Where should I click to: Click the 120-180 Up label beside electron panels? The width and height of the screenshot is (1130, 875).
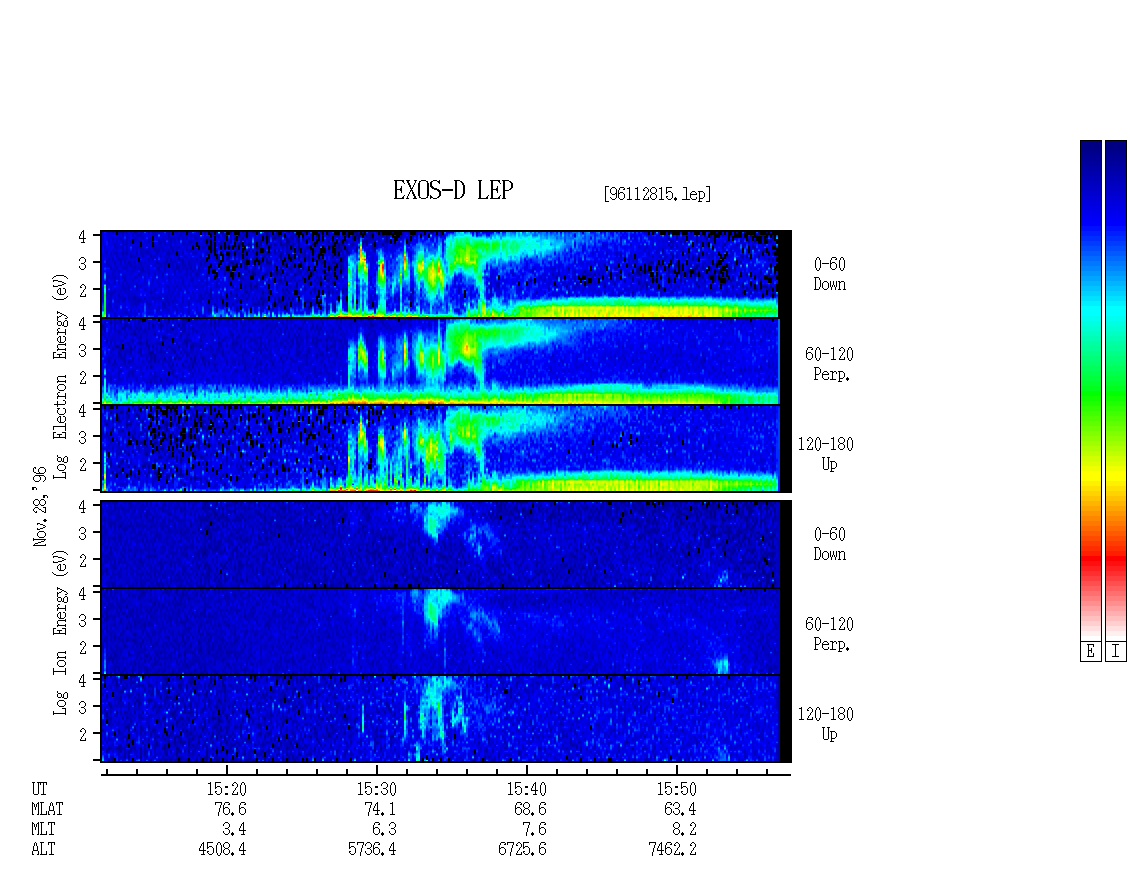click(x=826, y=454)
